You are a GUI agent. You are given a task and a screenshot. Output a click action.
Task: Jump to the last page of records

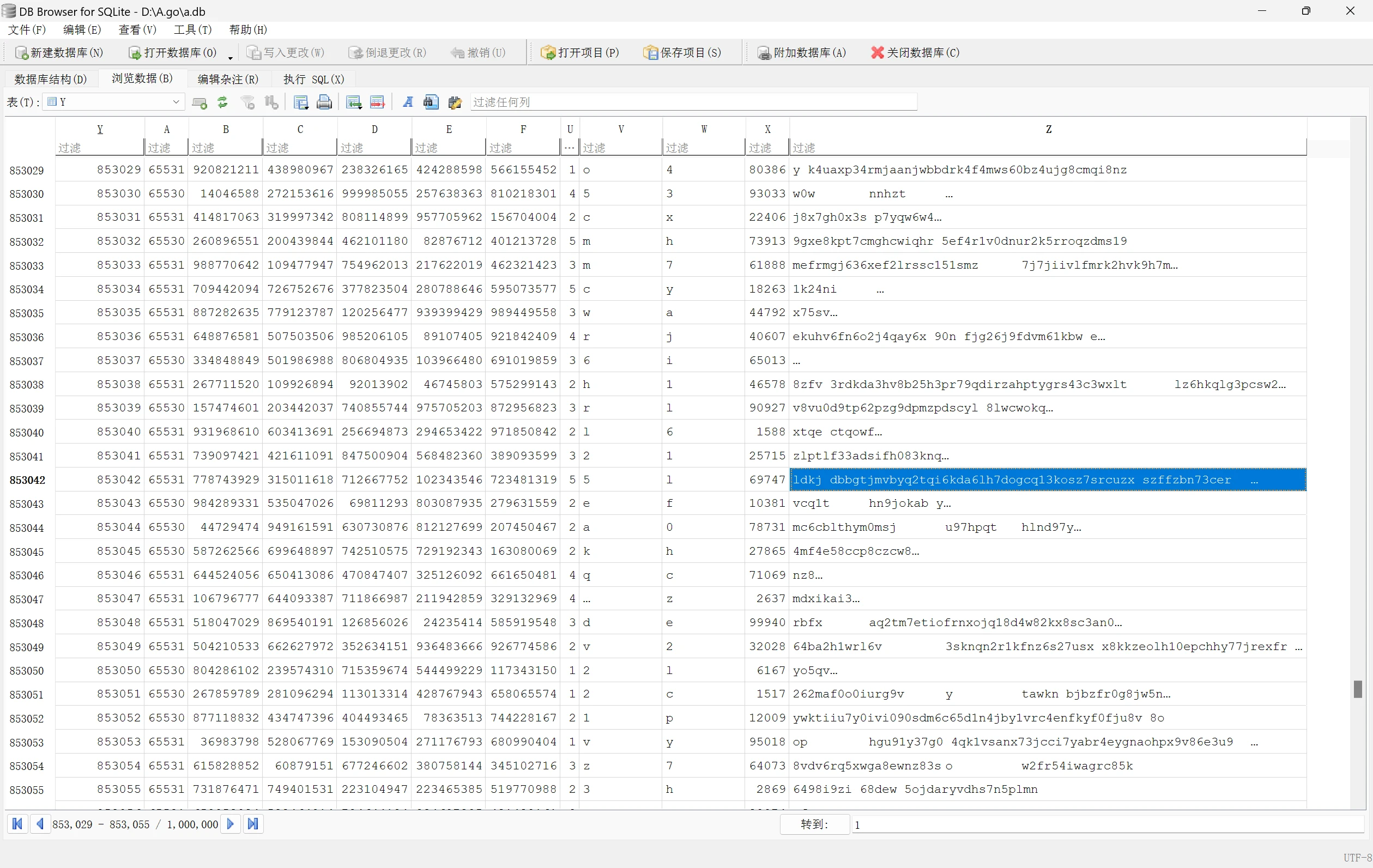pyautogui.click(x=252, y=823)
